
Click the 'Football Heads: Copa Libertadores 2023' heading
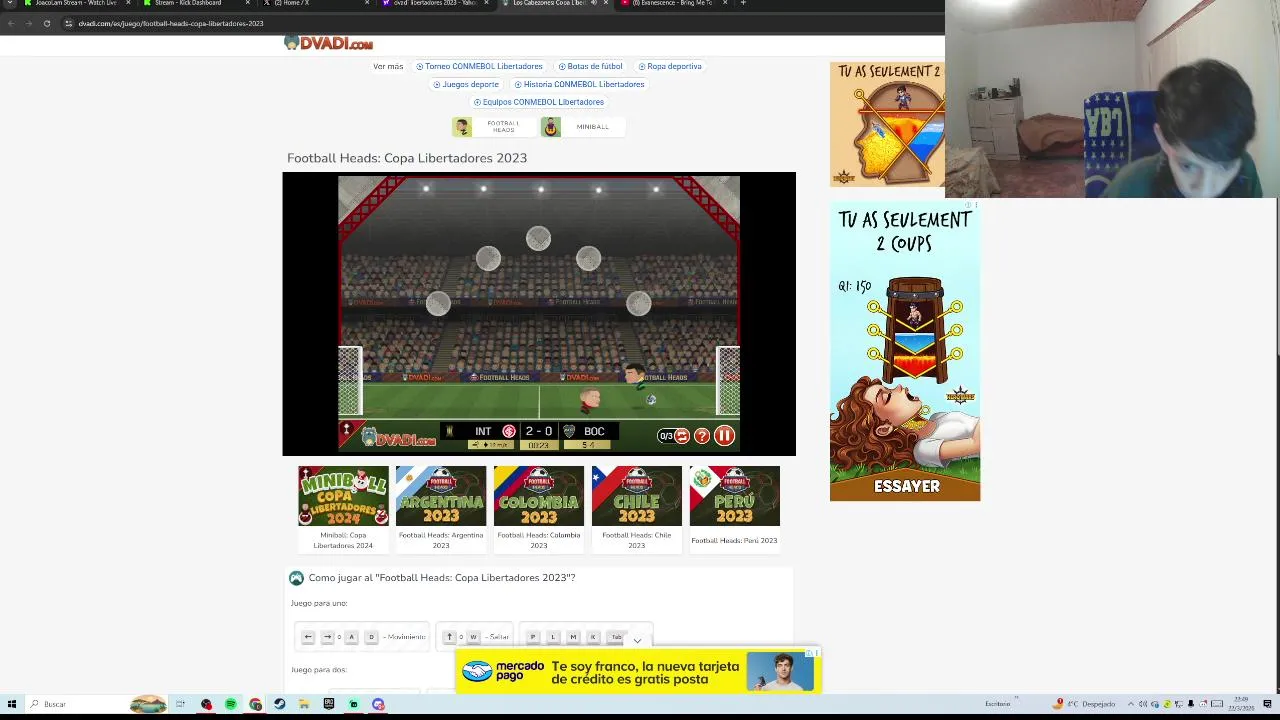point(407,158)
